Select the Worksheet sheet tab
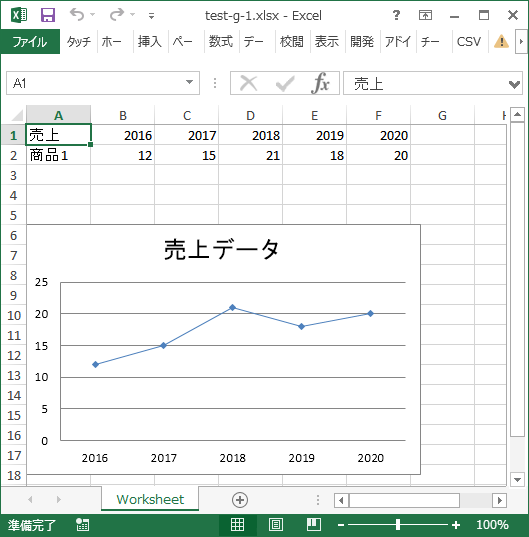Image resolution: width=529 pixels, height=537 pixels. click(150, 499)
